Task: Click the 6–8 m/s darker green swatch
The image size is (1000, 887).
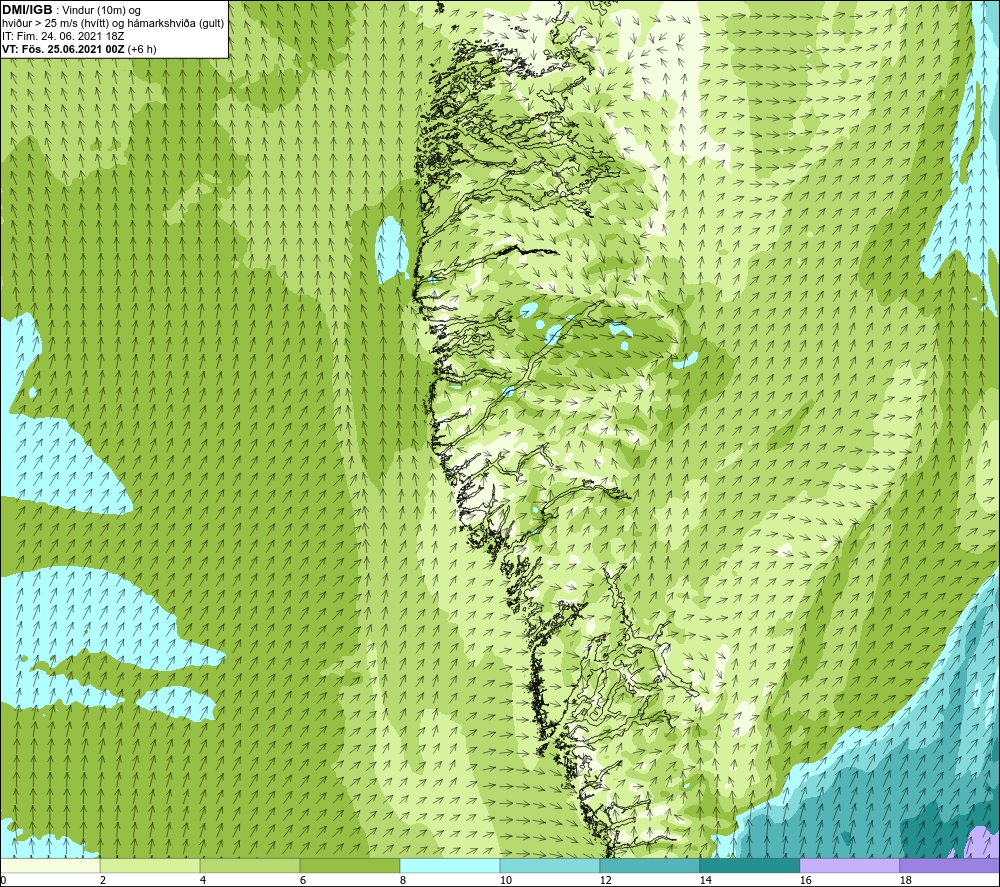Action: 350,865
